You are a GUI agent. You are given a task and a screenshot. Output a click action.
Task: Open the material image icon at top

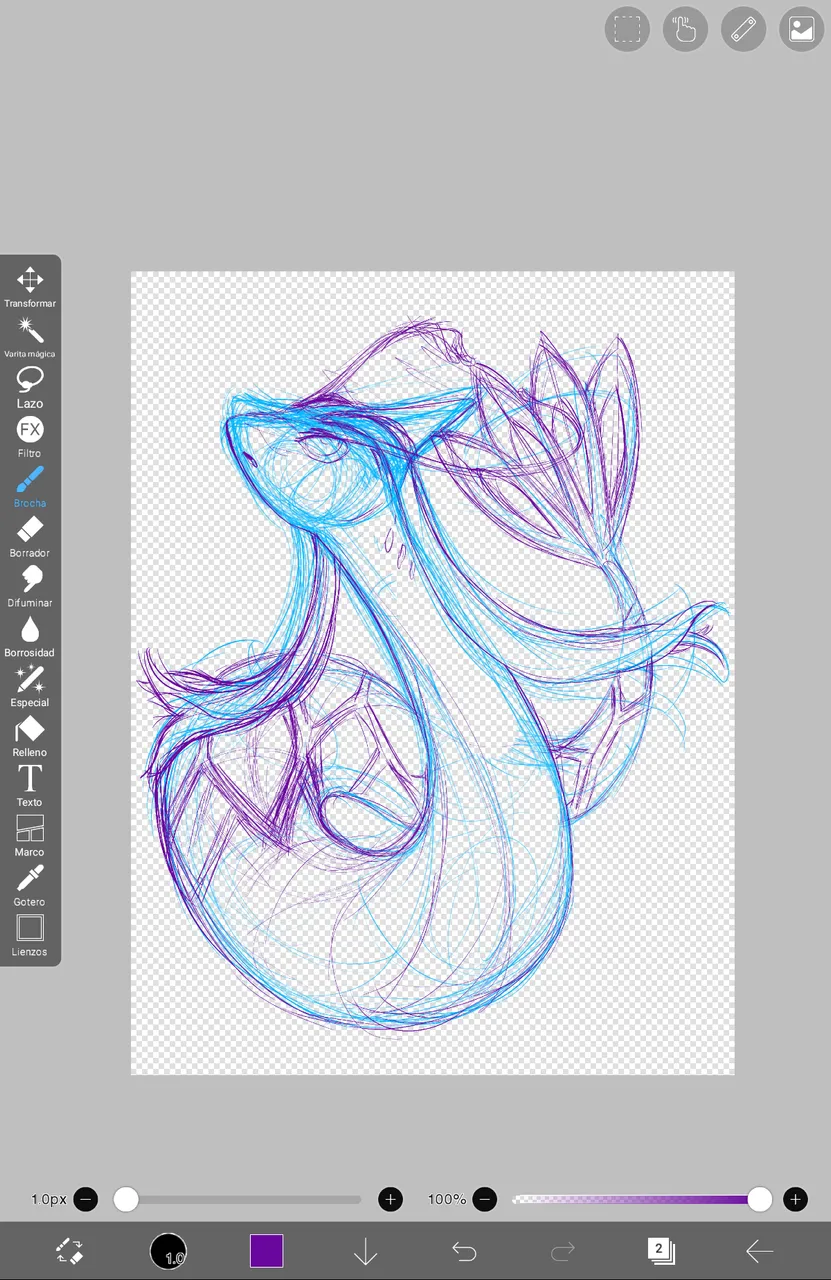click(x=801, y=29)
